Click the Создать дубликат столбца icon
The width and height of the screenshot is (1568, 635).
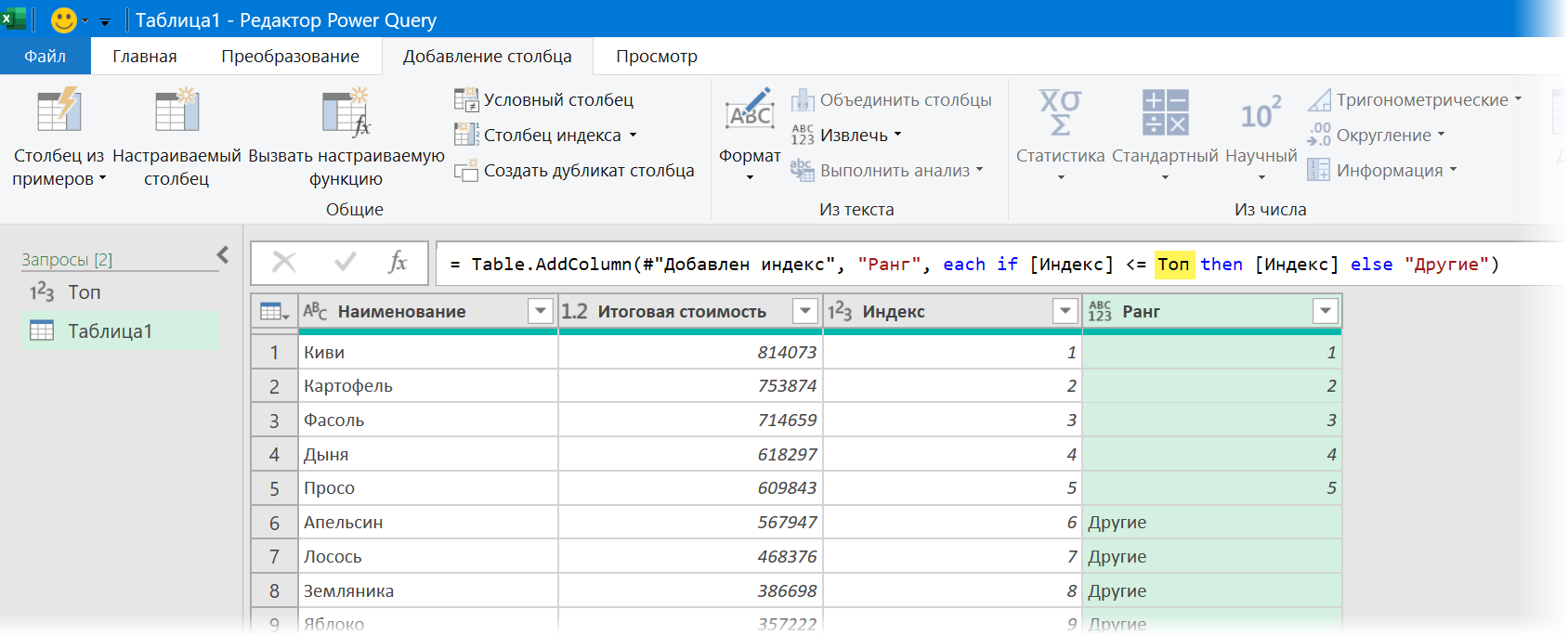pos(465,170)
